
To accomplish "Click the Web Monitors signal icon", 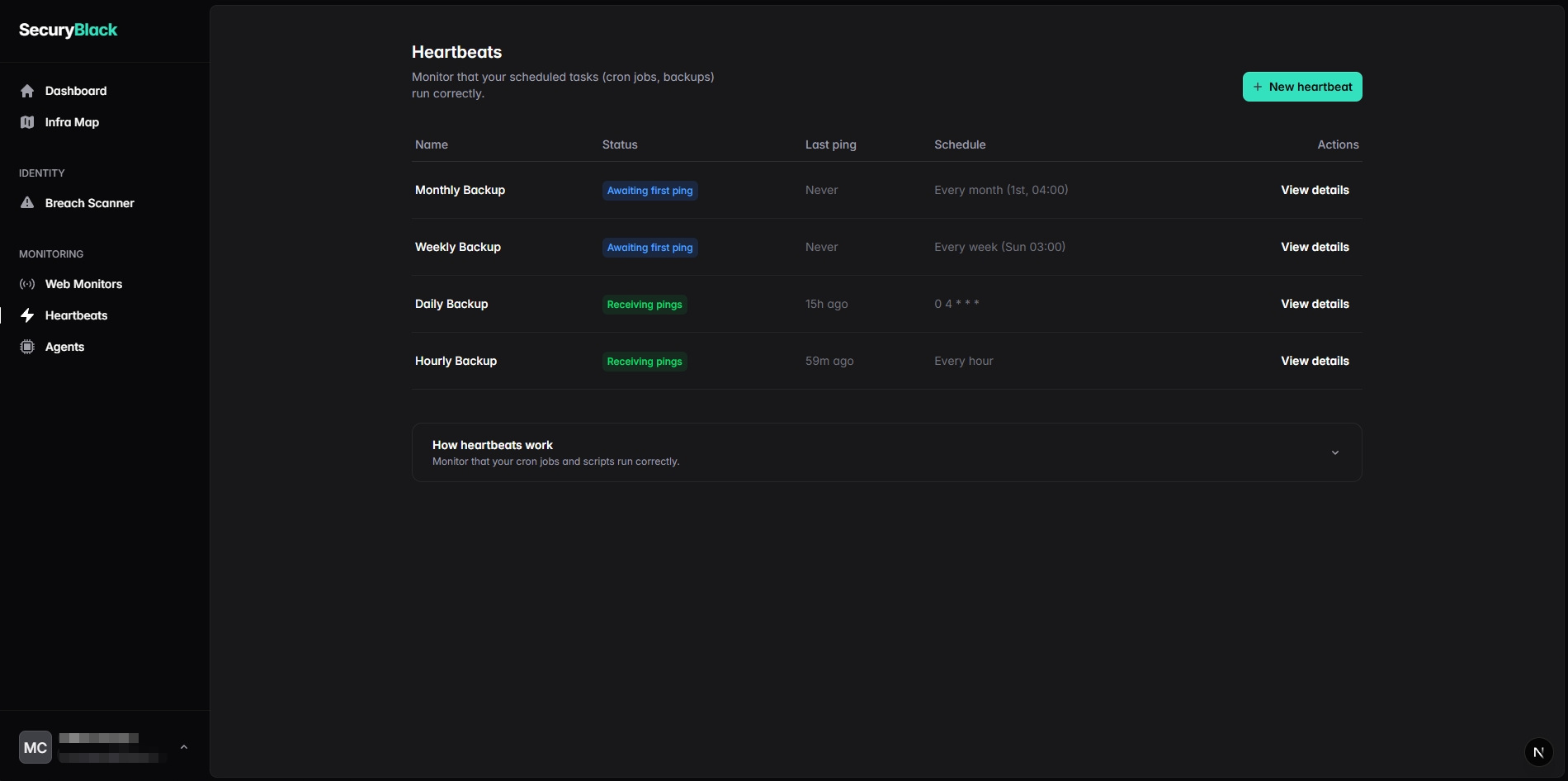I will [27, 284].
